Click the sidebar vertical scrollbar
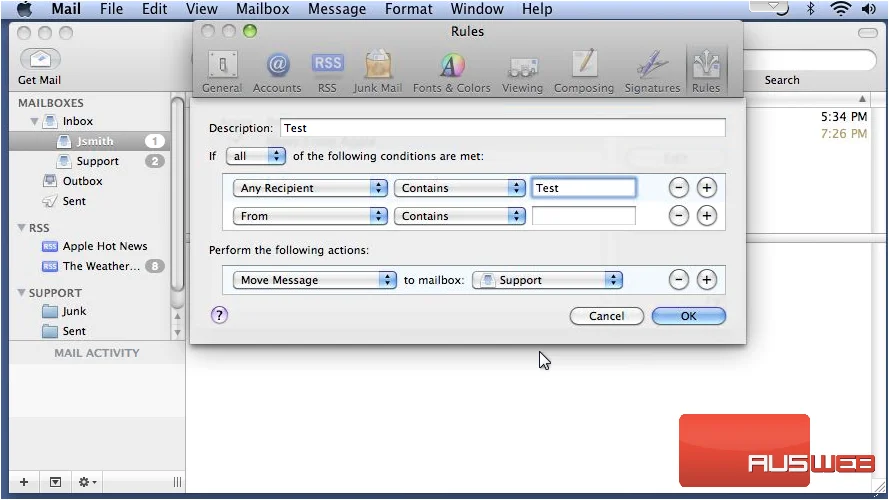Viewport: 889px width, 500px height. pyautogui.click(x=177, y=195)
